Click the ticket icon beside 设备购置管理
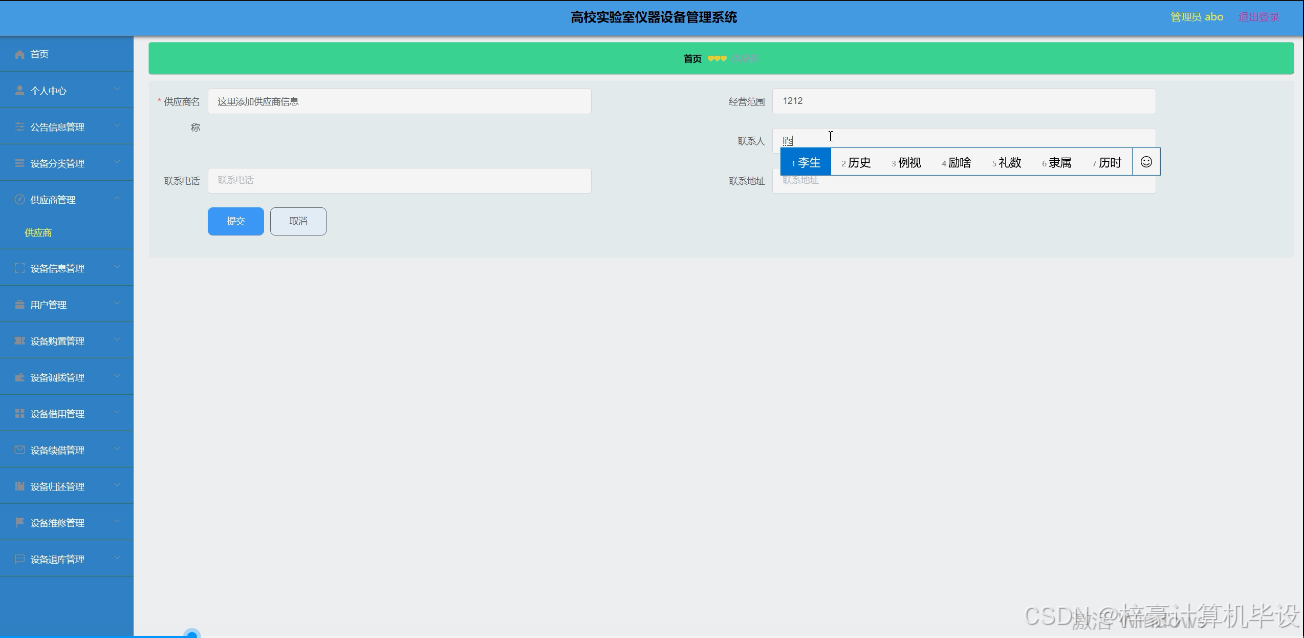 point(19,341)
